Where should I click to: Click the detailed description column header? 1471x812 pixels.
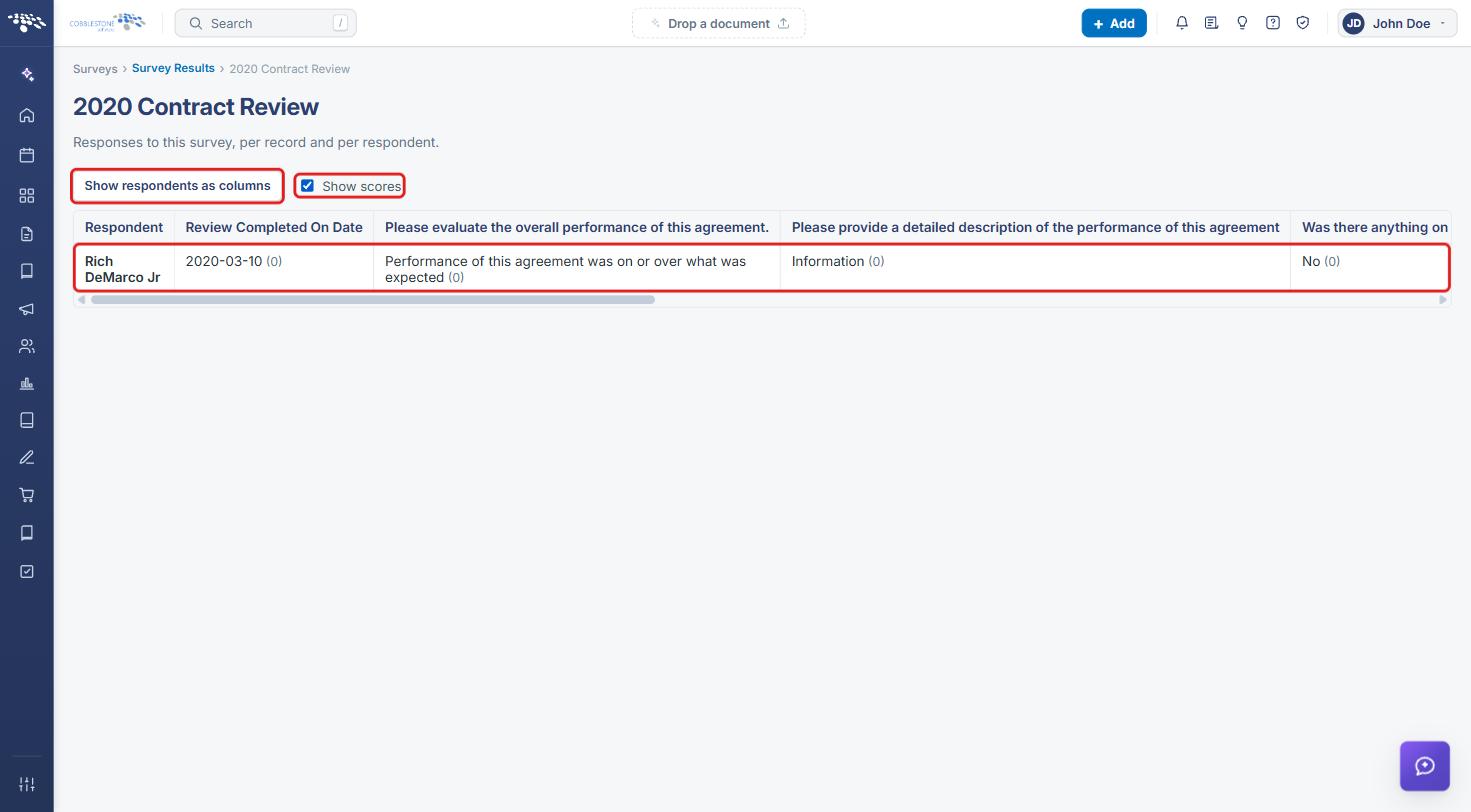[1035, 227]
